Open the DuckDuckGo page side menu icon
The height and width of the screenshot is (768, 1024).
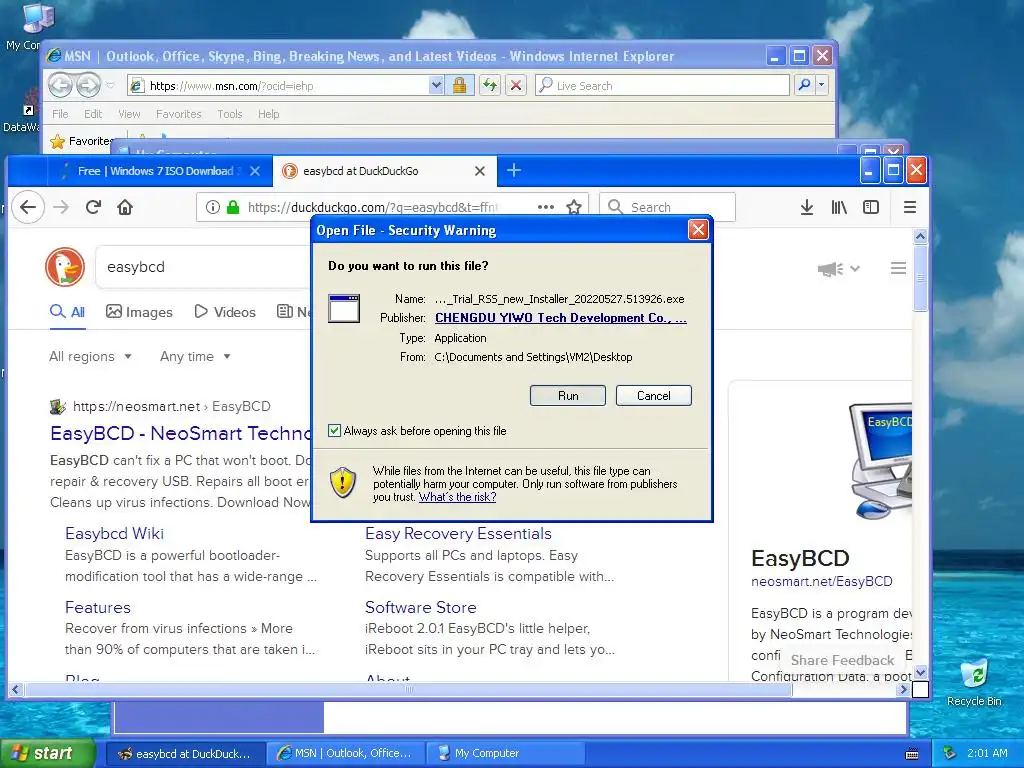tap(898, 268)
